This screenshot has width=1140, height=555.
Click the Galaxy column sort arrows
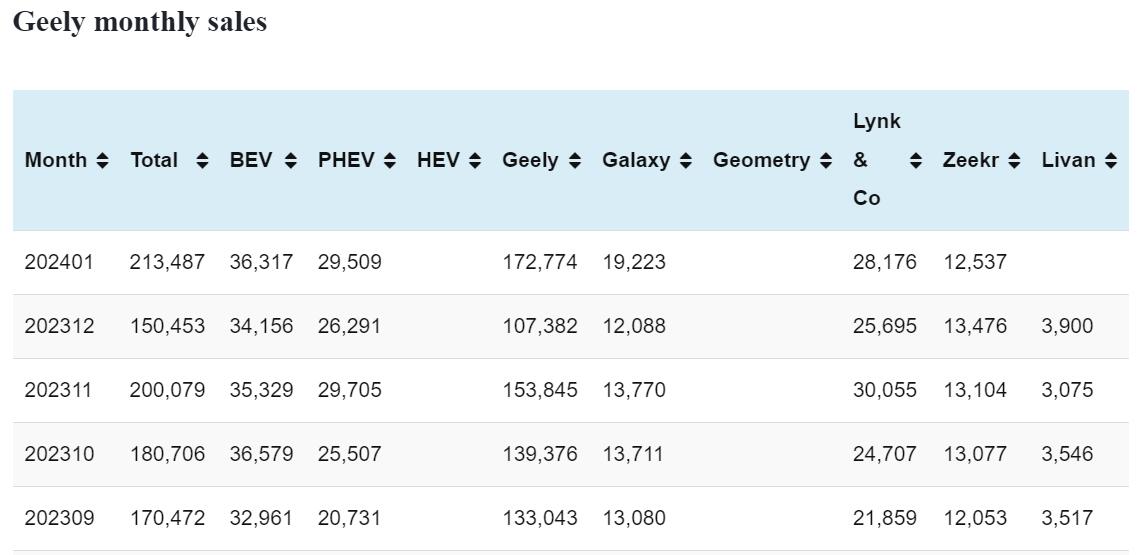685,161
